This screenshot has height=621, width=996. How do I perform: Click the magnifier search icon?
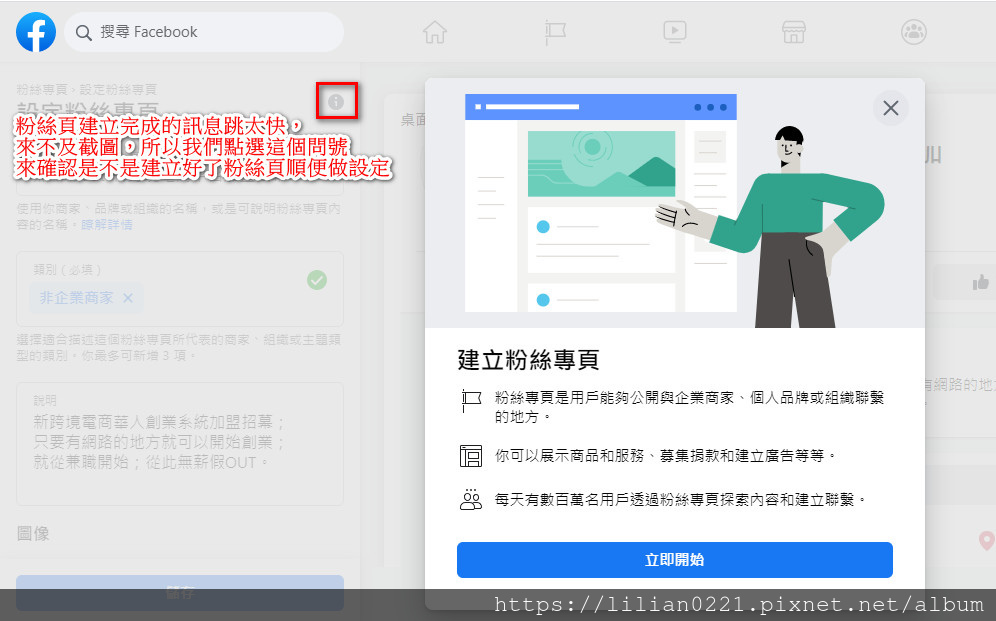pyautogui.click(x=83, y=32)
